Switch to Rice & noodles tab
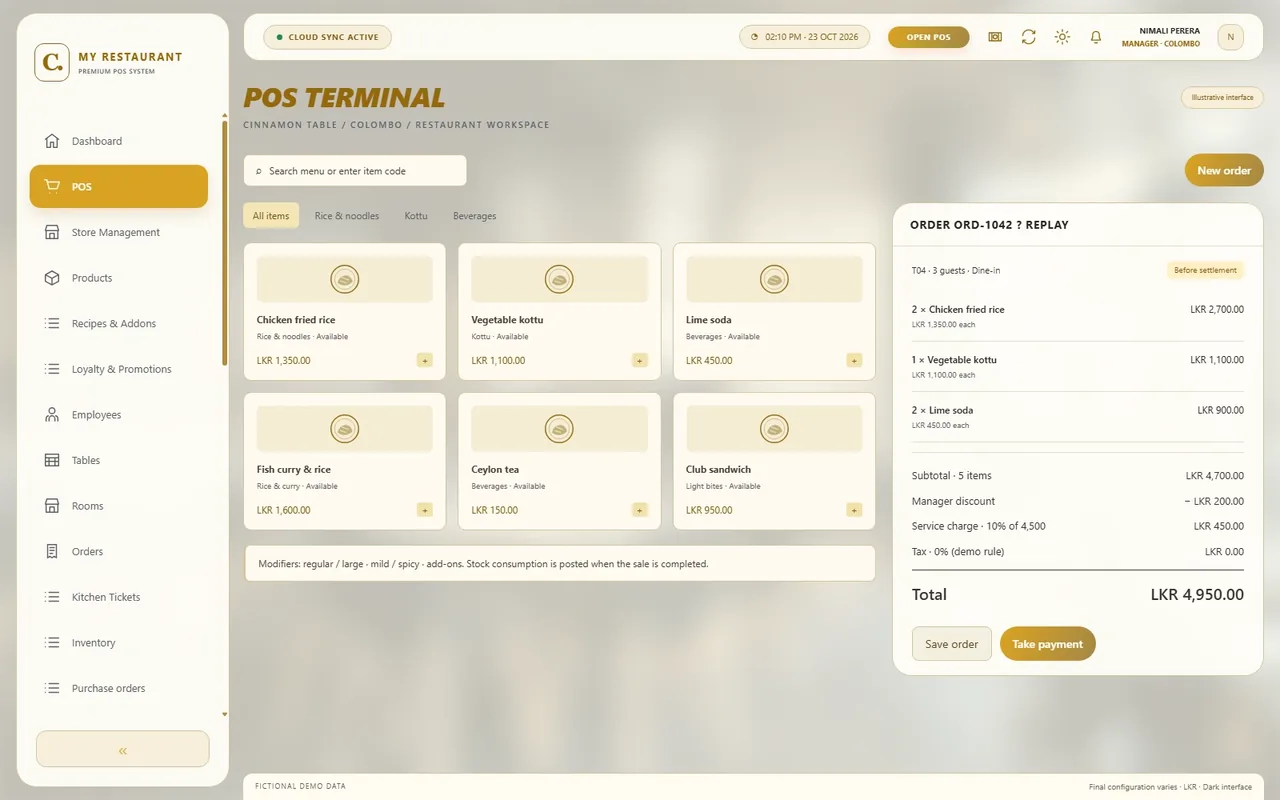Image resolution: width=1280 pixels, height=800 pixels. click(x=347, y=216)
